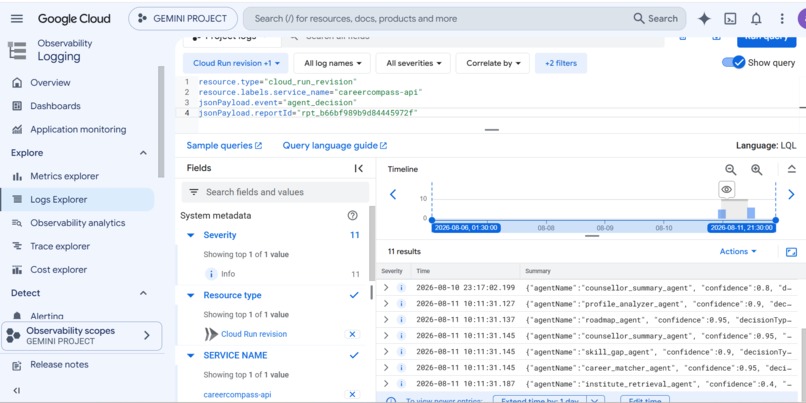The image size is (806, 403).
Task: Open notifications bell icon
Action: 756,19
